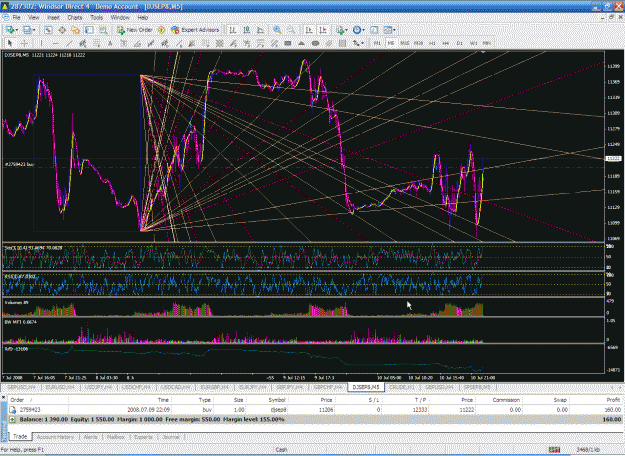Image resolution: width=625 pixels, height=456 pixels.
Task: Select the Triangle shape tool
Action: (301, 43)
